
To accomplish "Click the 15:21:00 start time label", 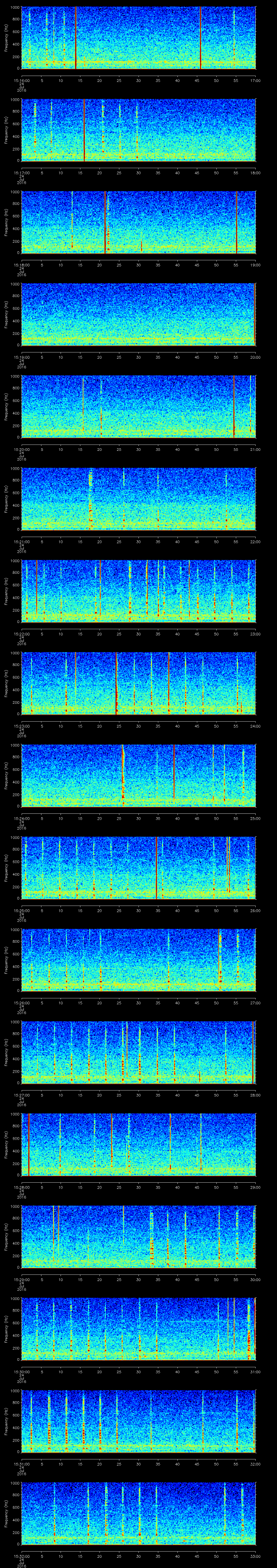I will click(22, 542).
